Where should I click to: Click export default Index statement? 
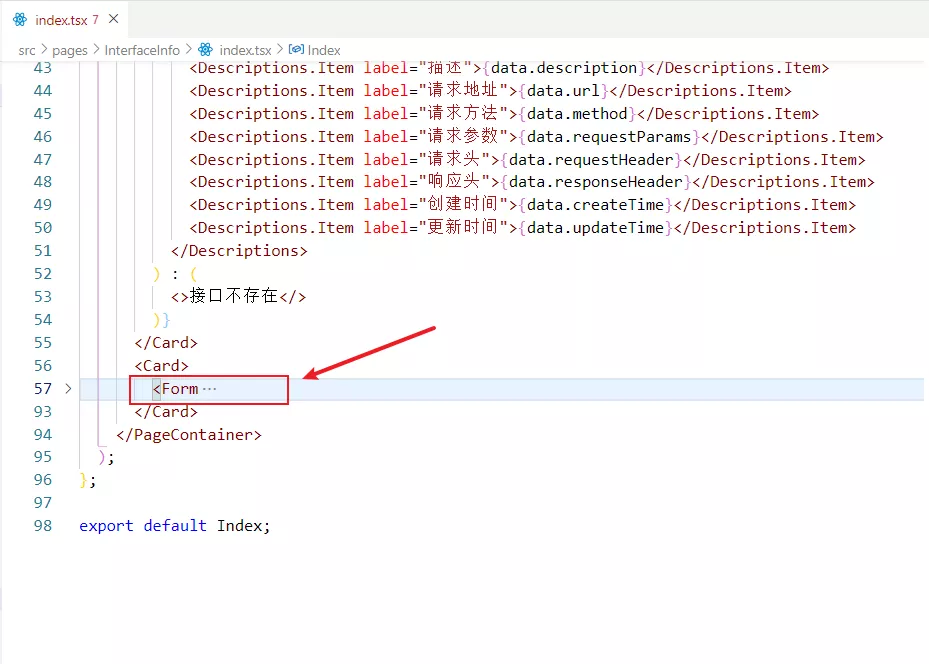(x=175, y=526)
